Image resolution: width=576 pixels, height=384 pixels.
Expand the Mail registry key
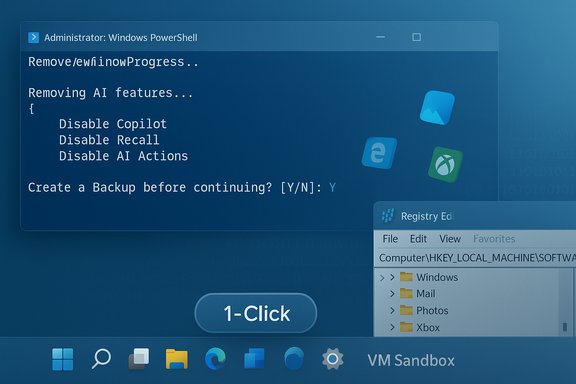(x=392, y=294)
